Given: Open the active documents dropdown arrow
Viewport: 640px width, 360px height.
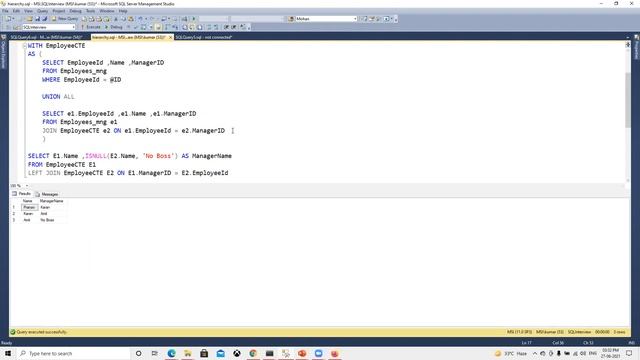Looking at the screenshot, I should pyautogui.click(x=628, y=37).
